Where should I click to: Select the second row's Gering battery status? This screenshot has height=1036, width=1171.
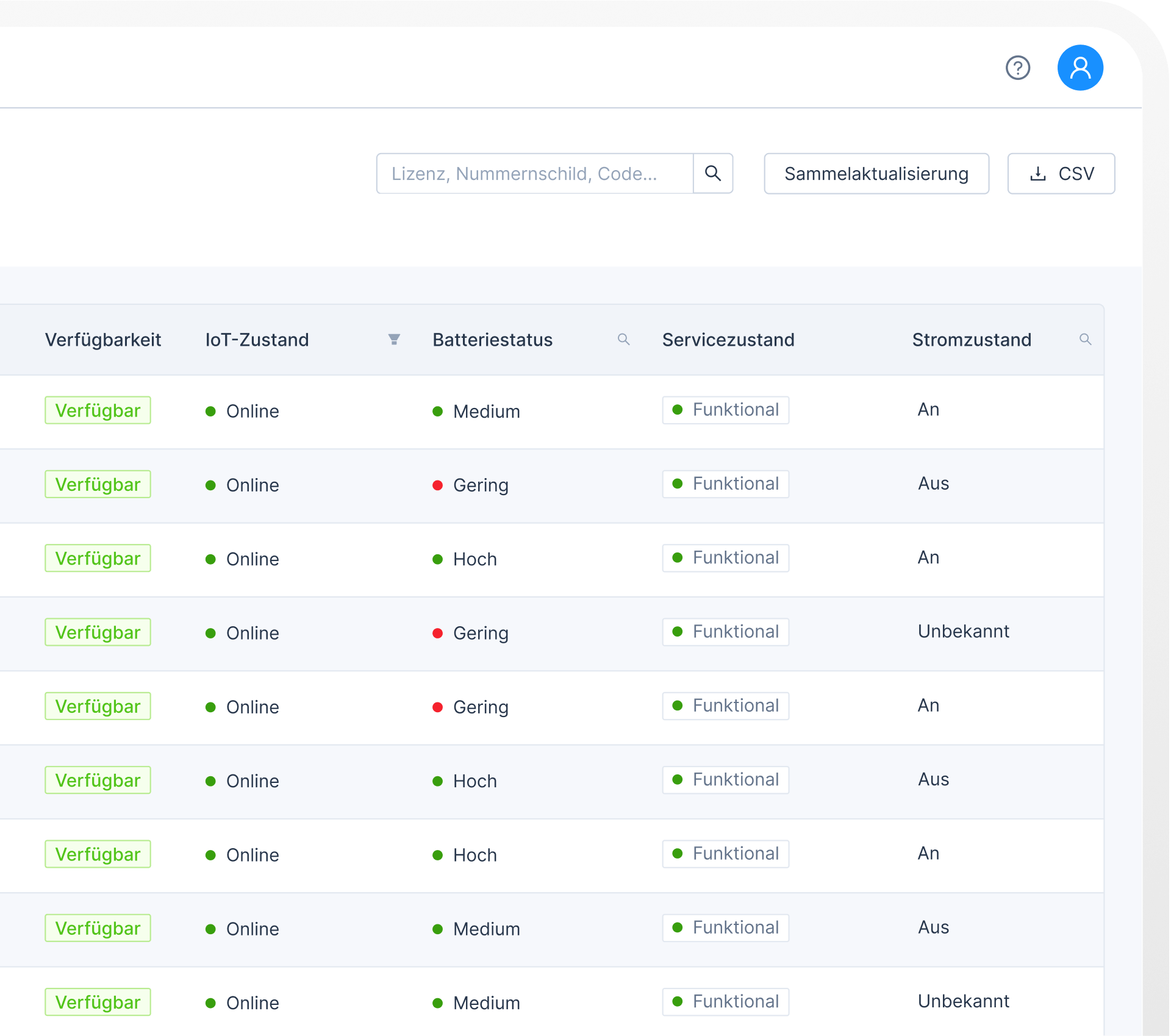tap(480, 485)
